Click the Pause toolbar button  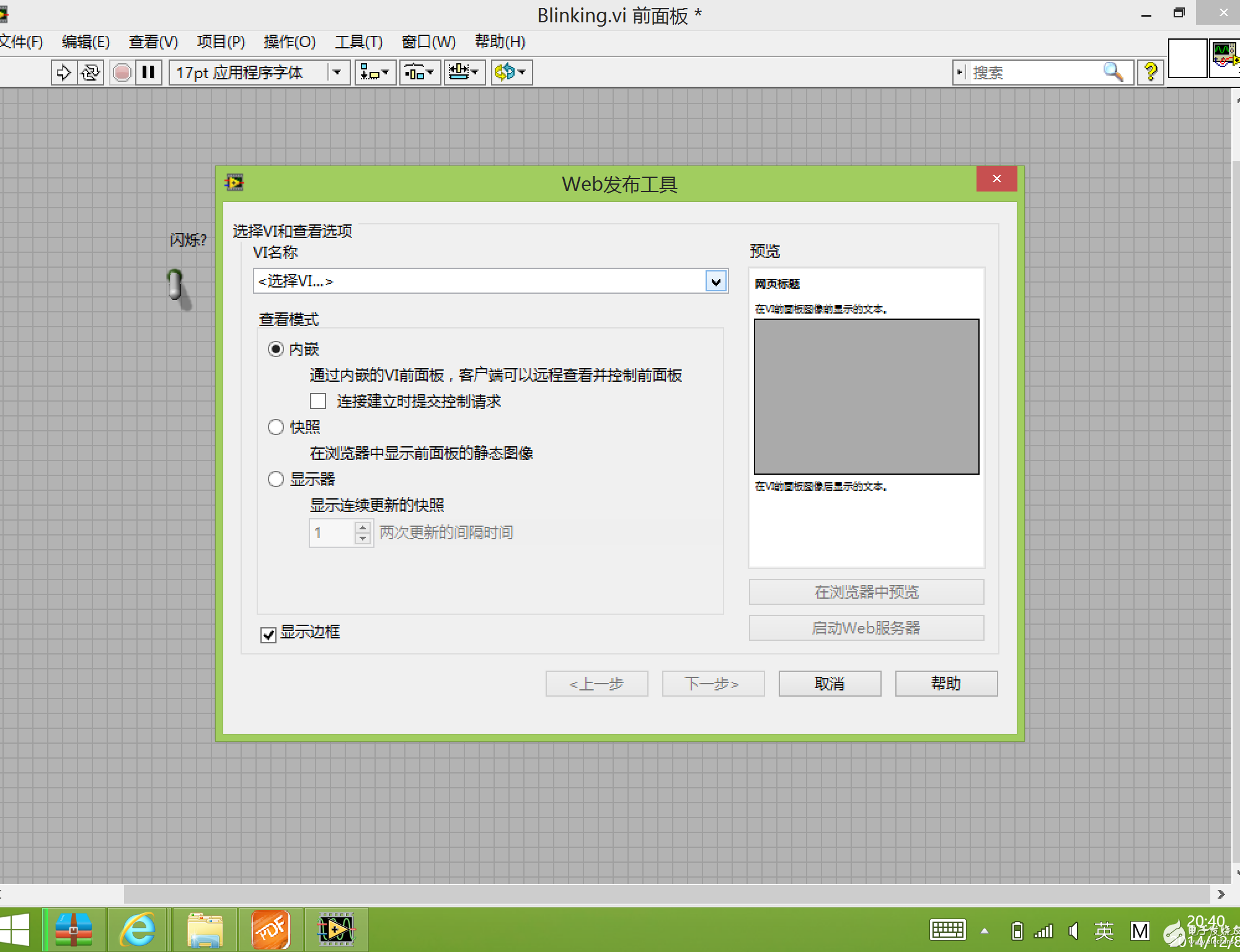coord(148,73)
